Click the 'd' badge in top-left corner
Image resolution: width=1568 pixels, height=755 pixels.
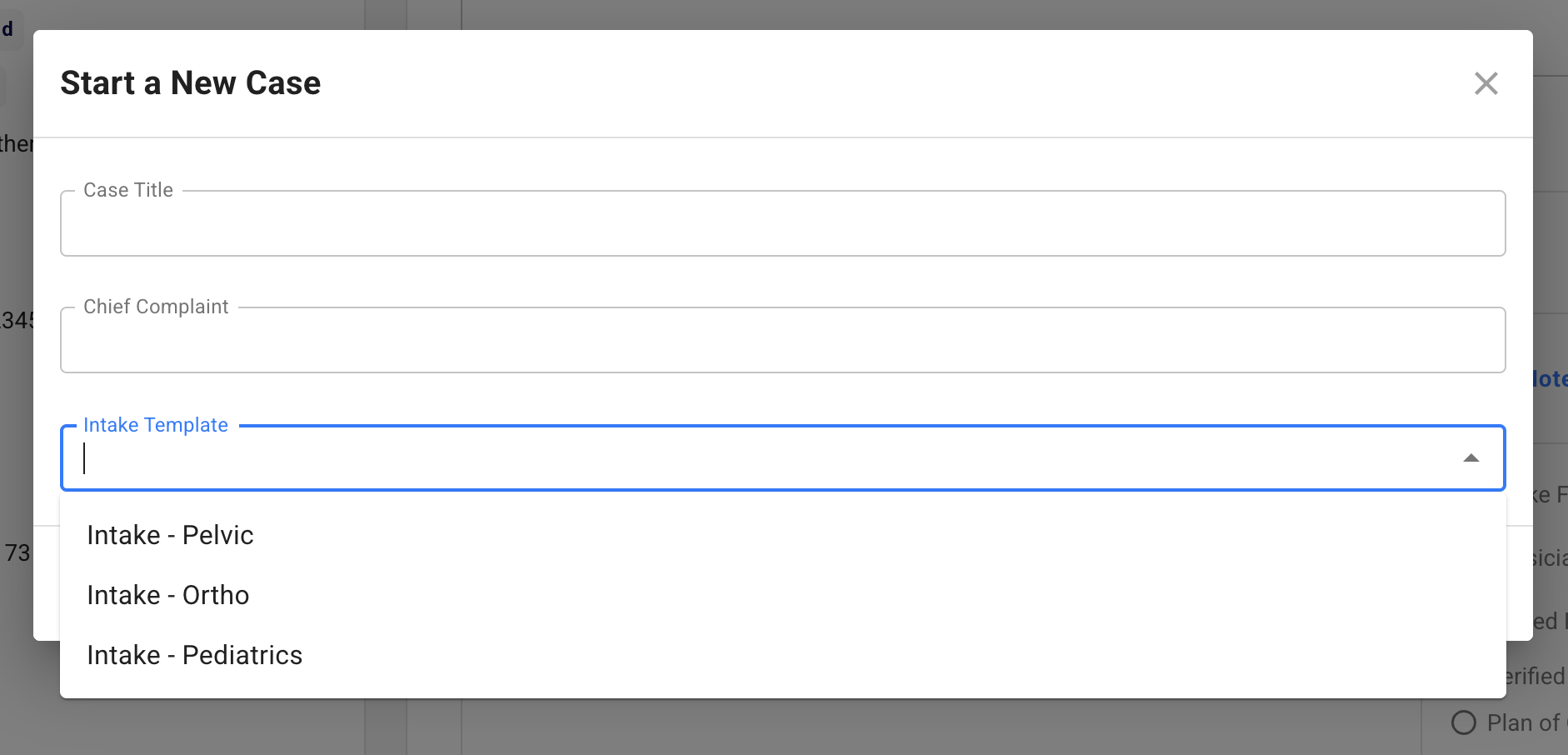(7, 29)
